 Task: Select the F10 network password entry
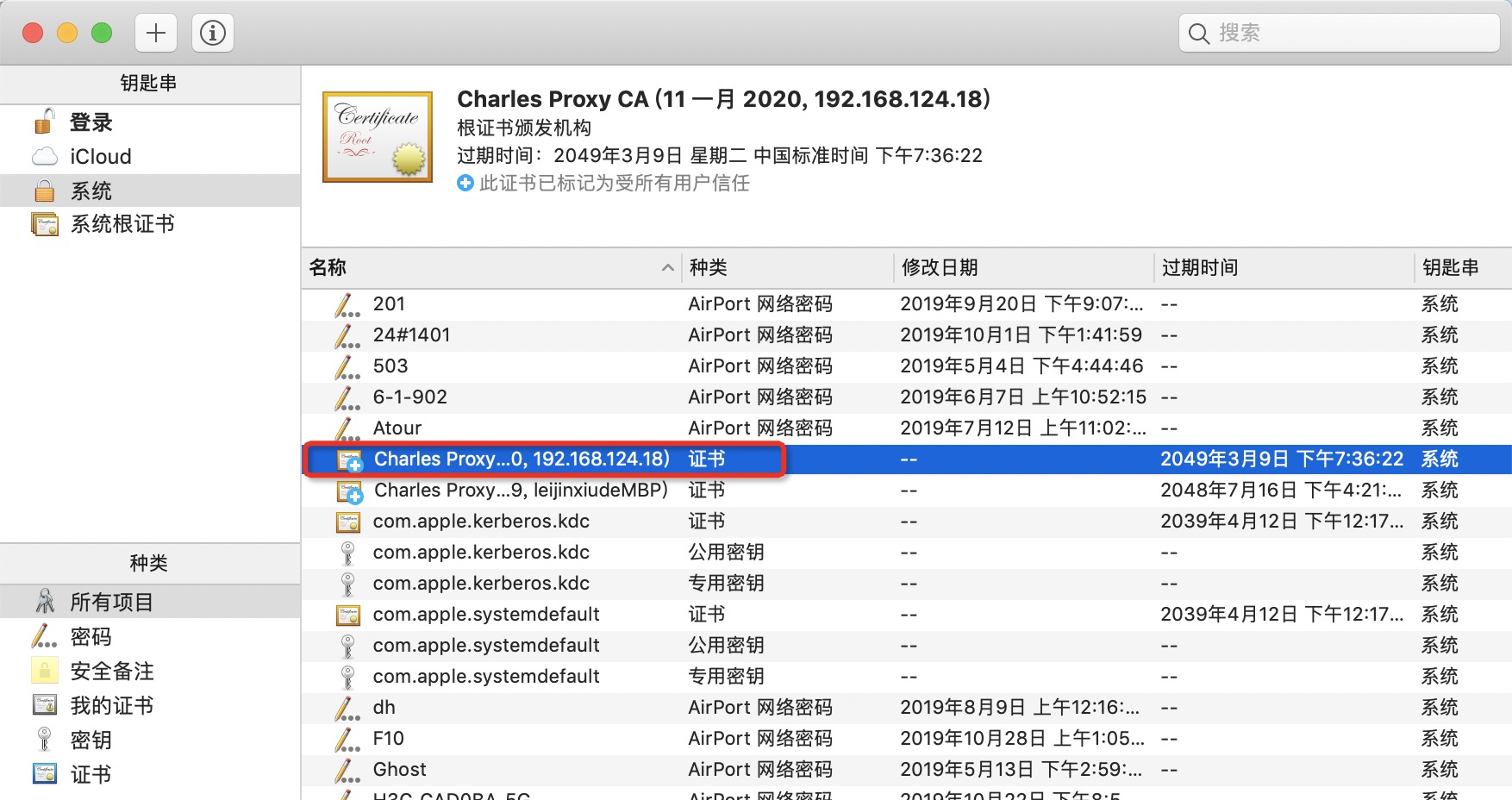(x=907, y=739)
